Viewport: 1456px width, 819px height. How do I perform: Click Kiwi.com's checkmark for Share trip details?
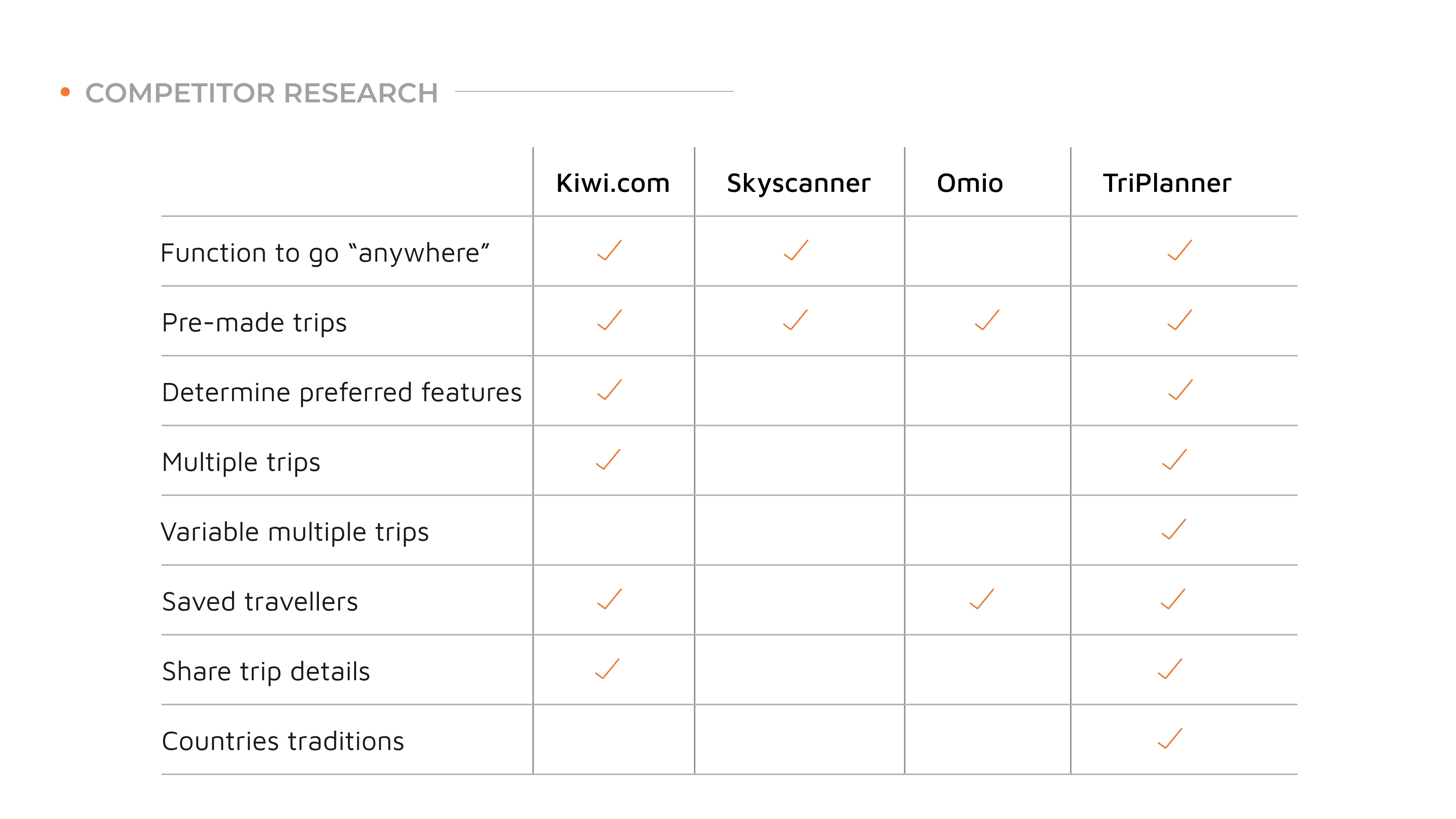607,668
